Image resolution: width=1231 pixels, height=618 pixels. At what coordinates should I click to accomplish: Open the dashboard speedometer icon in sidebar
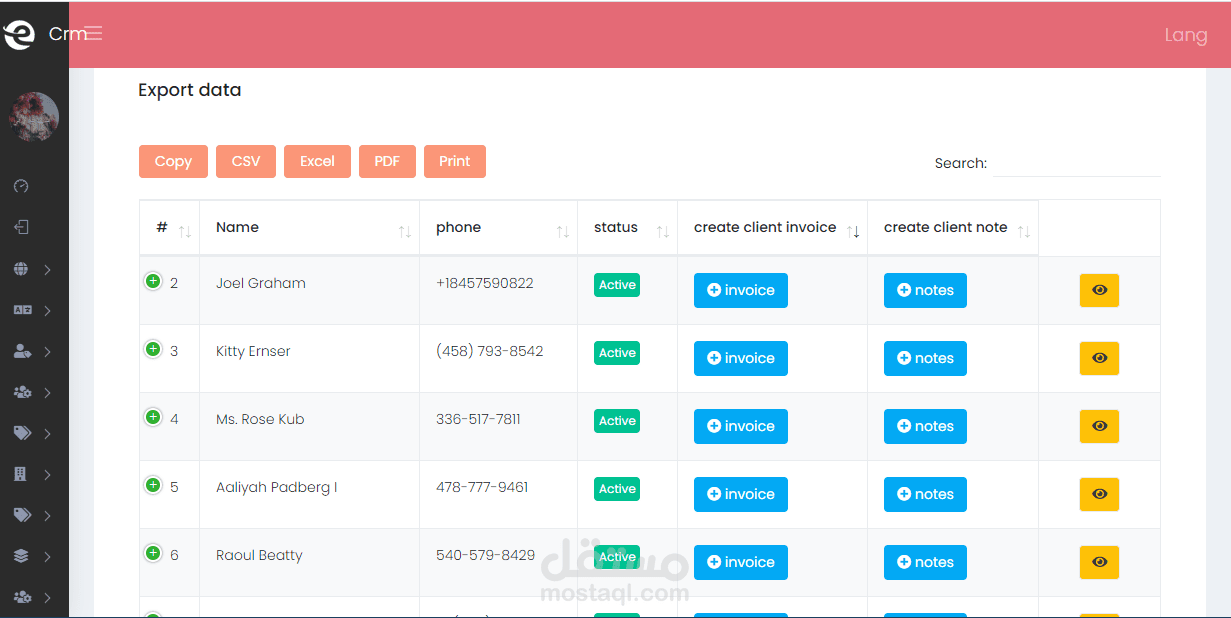coord(21,186)
